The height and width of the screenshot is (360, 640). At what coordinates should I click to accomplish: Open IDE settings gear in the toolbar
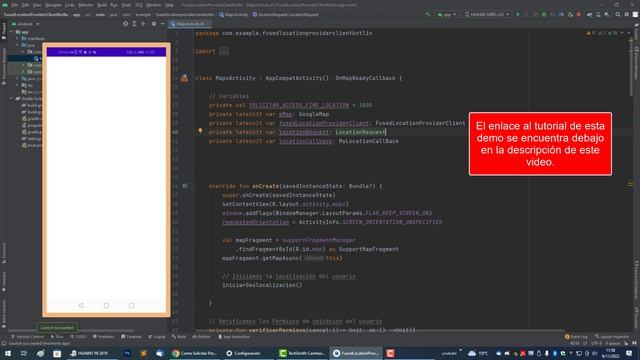coord(627,14)
